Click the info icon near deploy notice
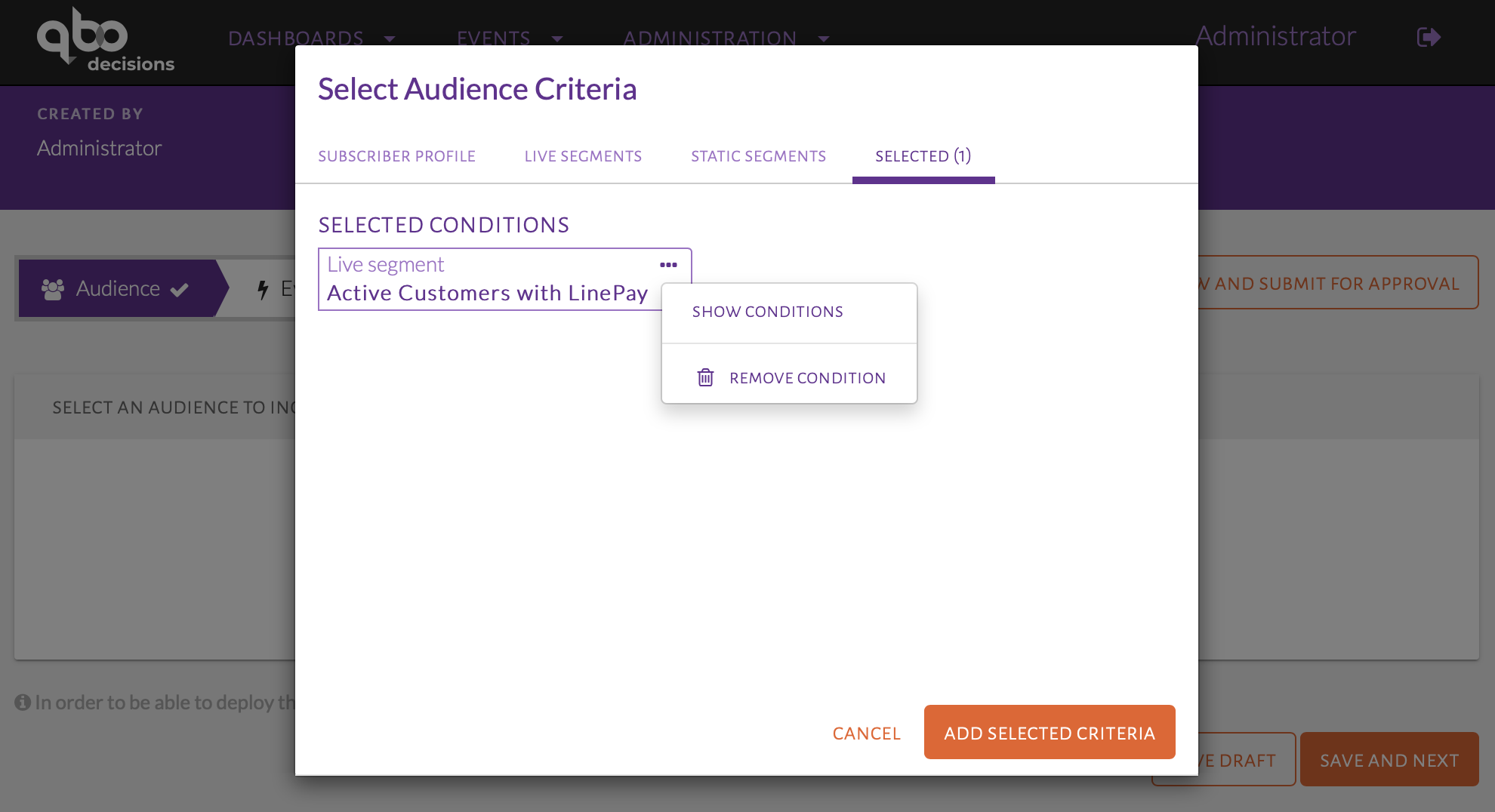 [23, 703]
